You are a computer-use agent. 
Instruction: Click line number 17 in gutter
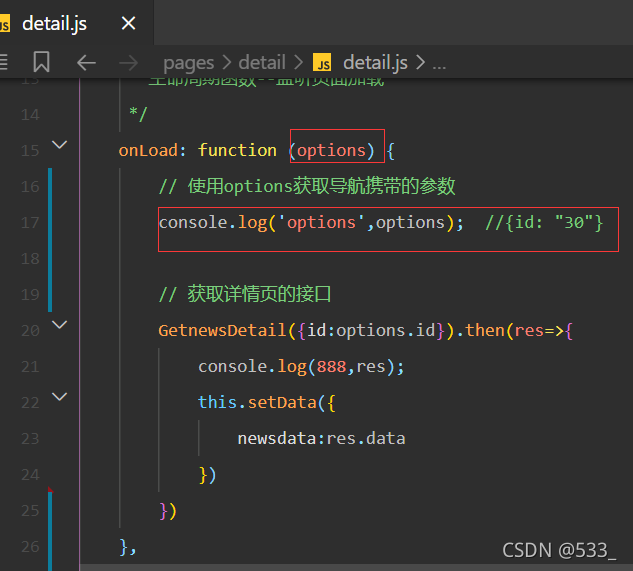point(30,223)
